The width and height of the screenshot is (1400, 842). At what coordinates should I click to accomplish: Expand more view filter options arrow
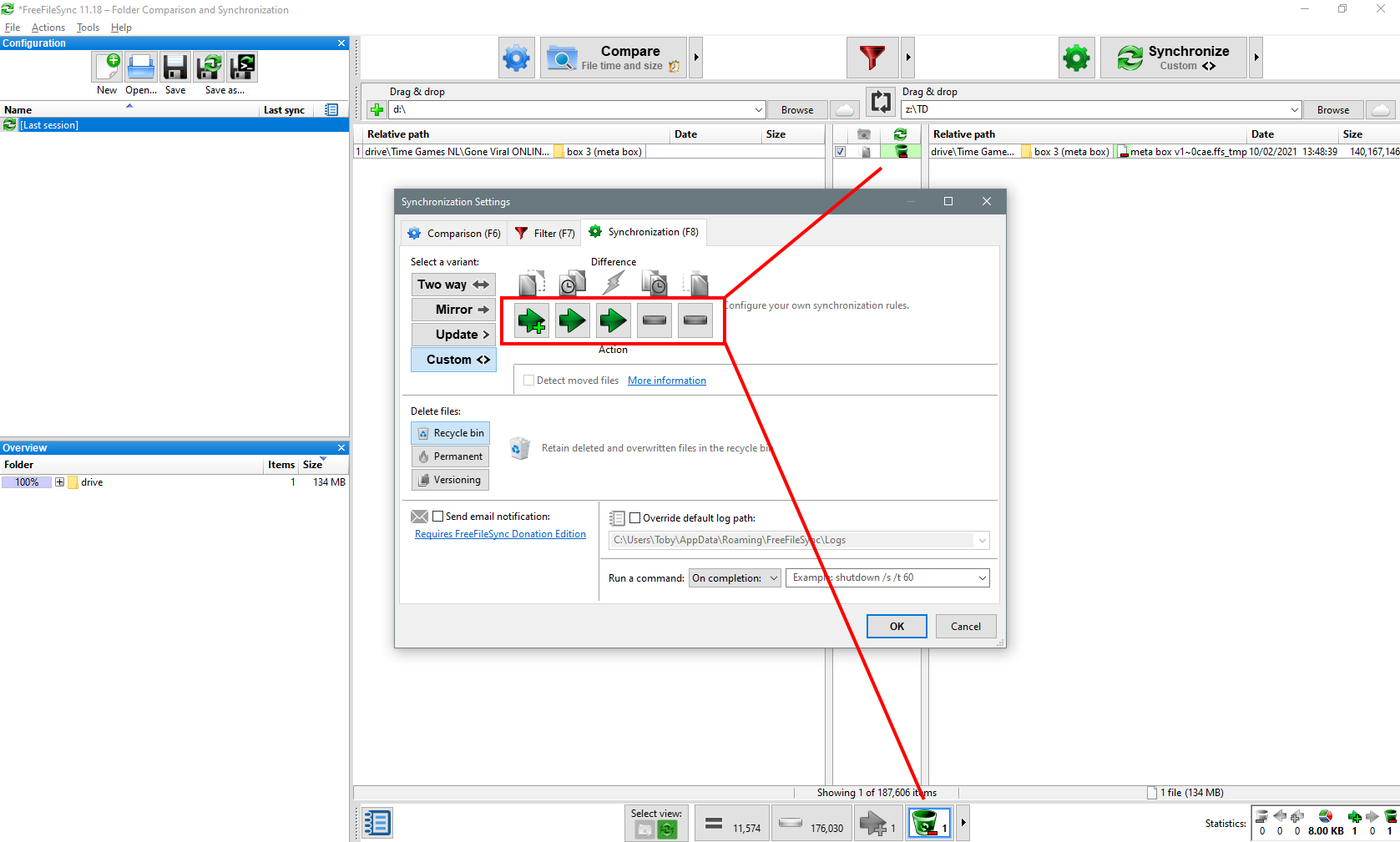[963, 824]
